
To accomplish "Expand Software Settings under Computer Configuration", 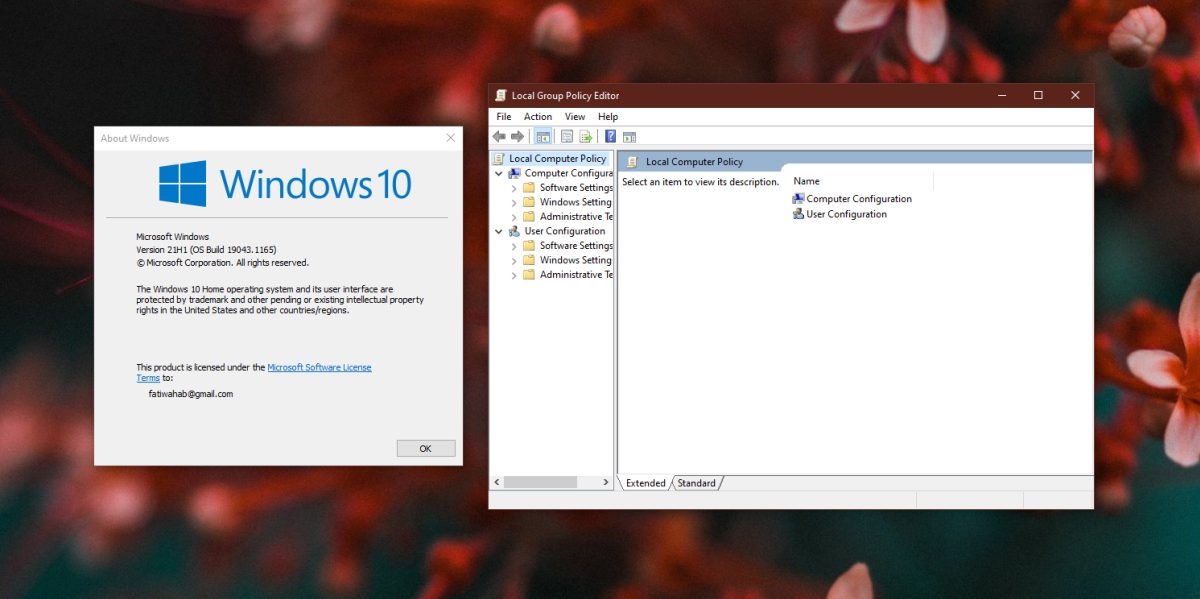I will 514,188.
